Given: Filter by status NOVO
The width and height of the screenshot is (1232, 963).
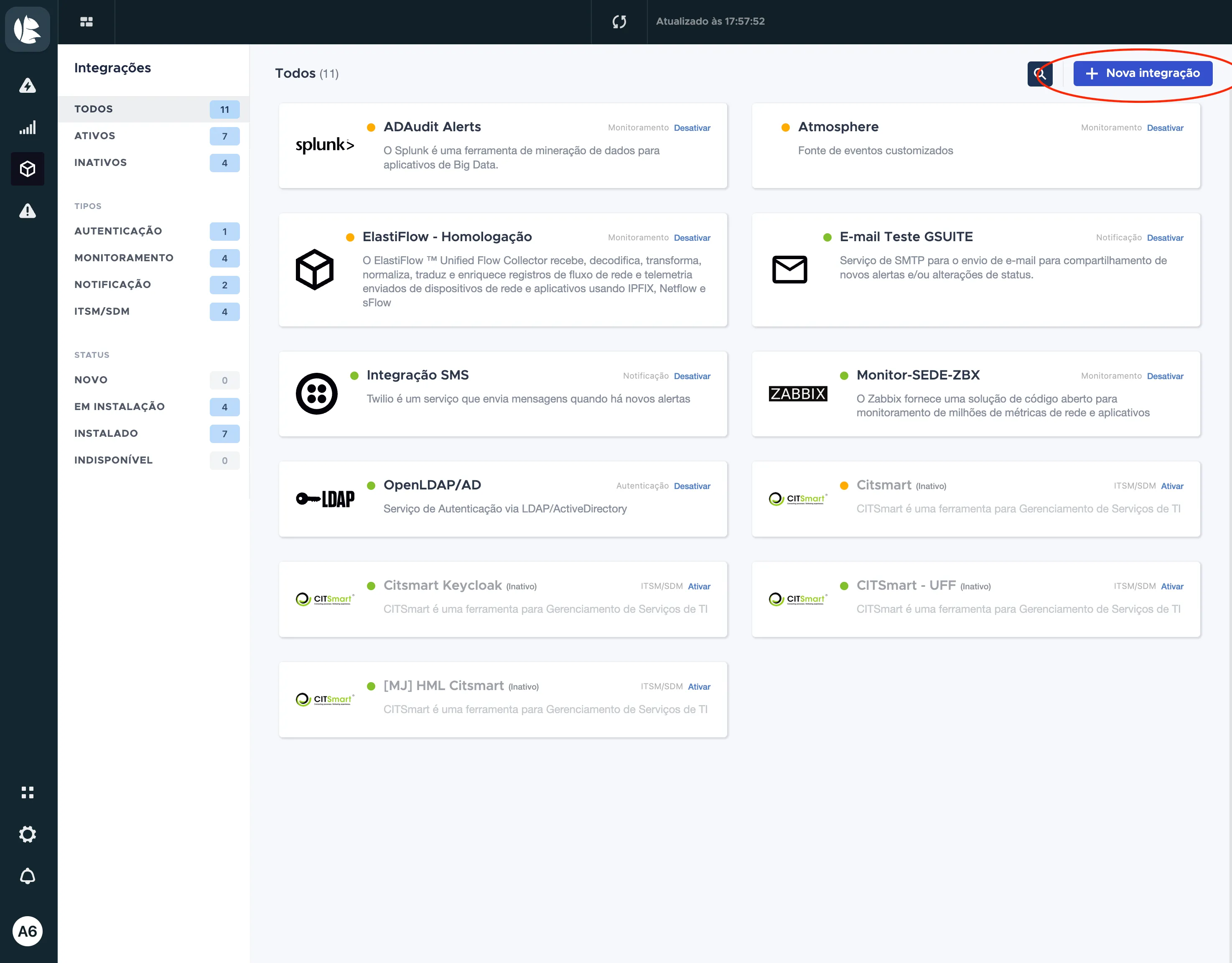Looking at the screenshot, I should pos(153,380).
